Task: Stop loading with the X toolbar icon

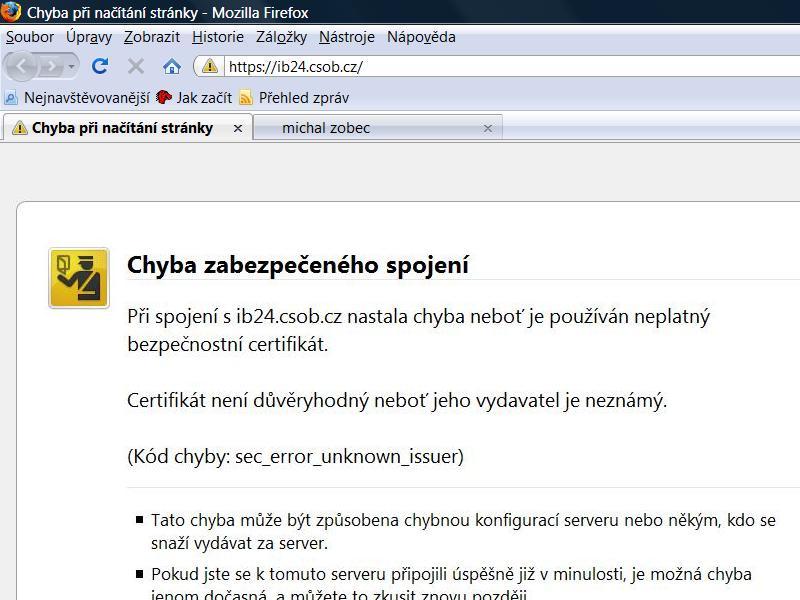Action: pos(136,66)
